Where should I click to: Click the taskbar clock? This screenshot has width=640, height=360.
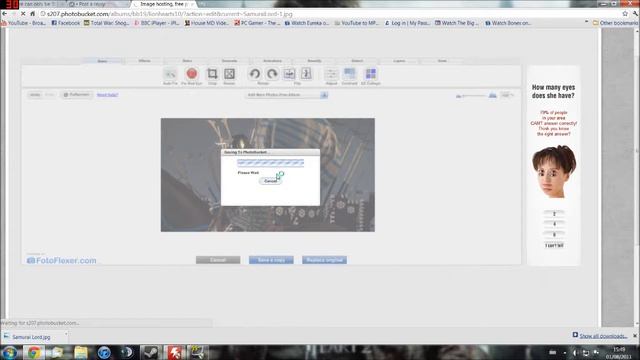(x=619, y=353)
